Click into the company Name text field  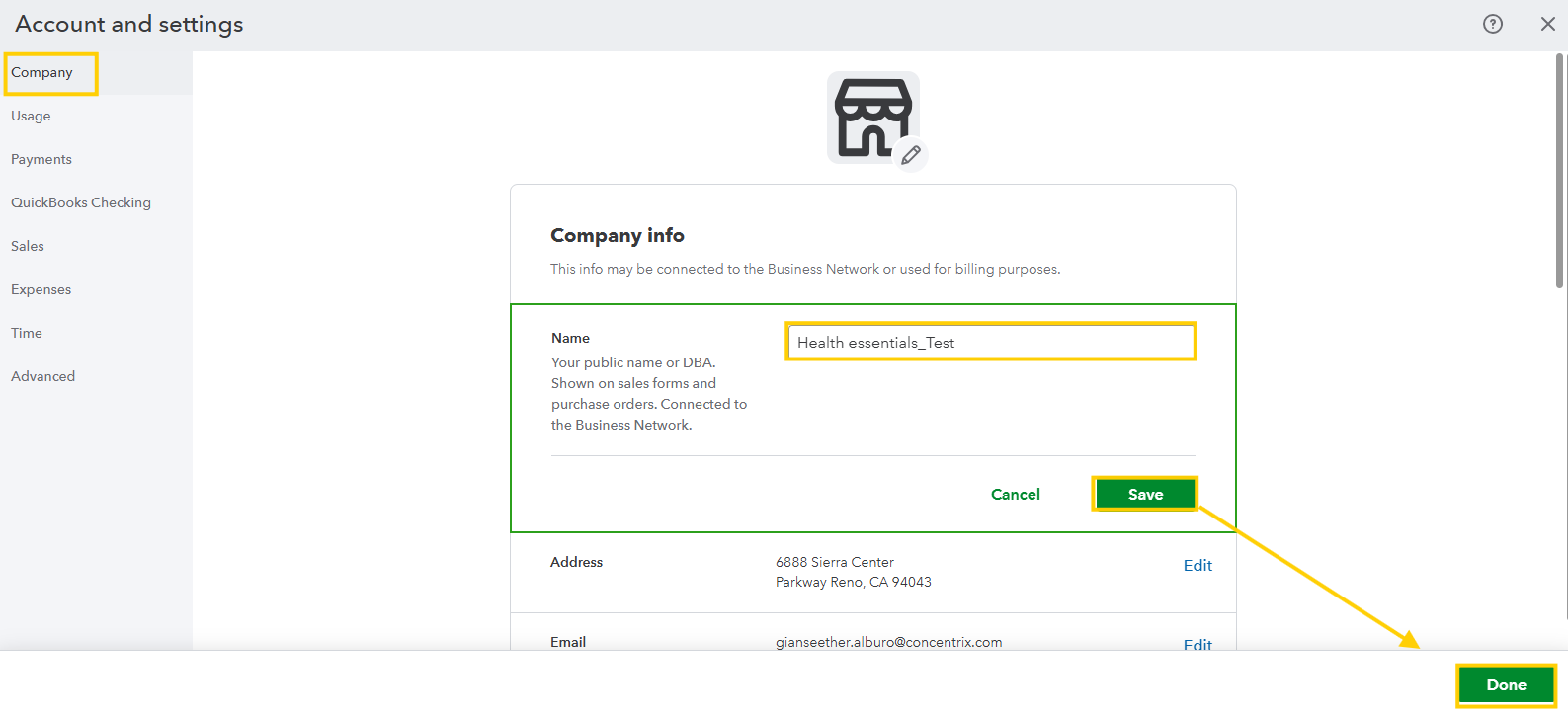point(990,343)
